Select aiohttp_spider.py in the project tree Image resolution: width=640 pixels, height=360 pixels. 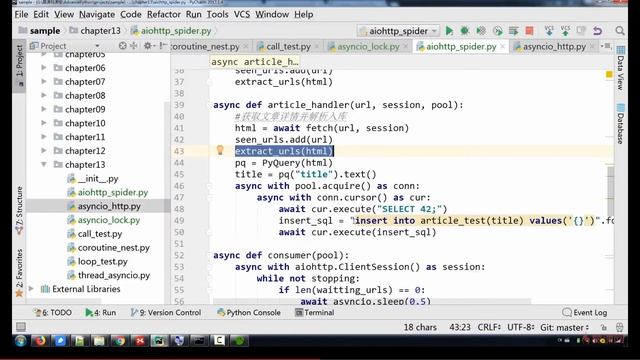pyautogui.click(x=113, y=192)
